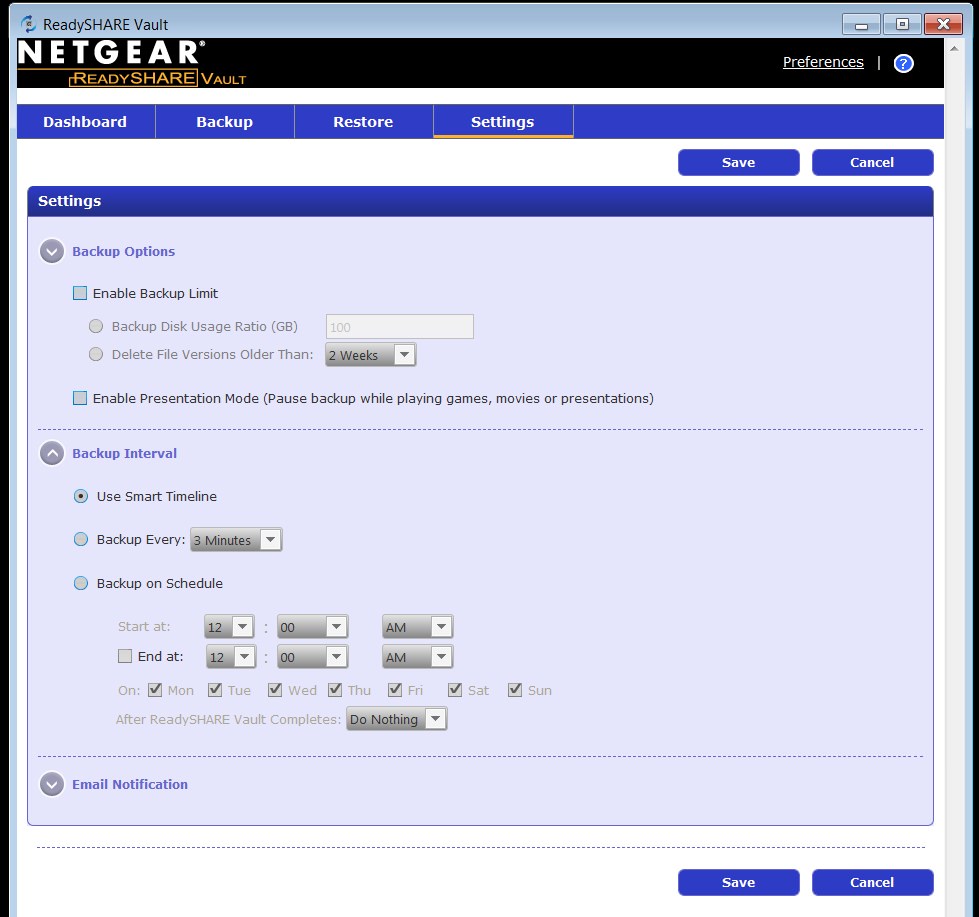The height and width of the screenshot is (917, 979).
Task: Click the Email Notification heading text
Action: coord(130,784)
